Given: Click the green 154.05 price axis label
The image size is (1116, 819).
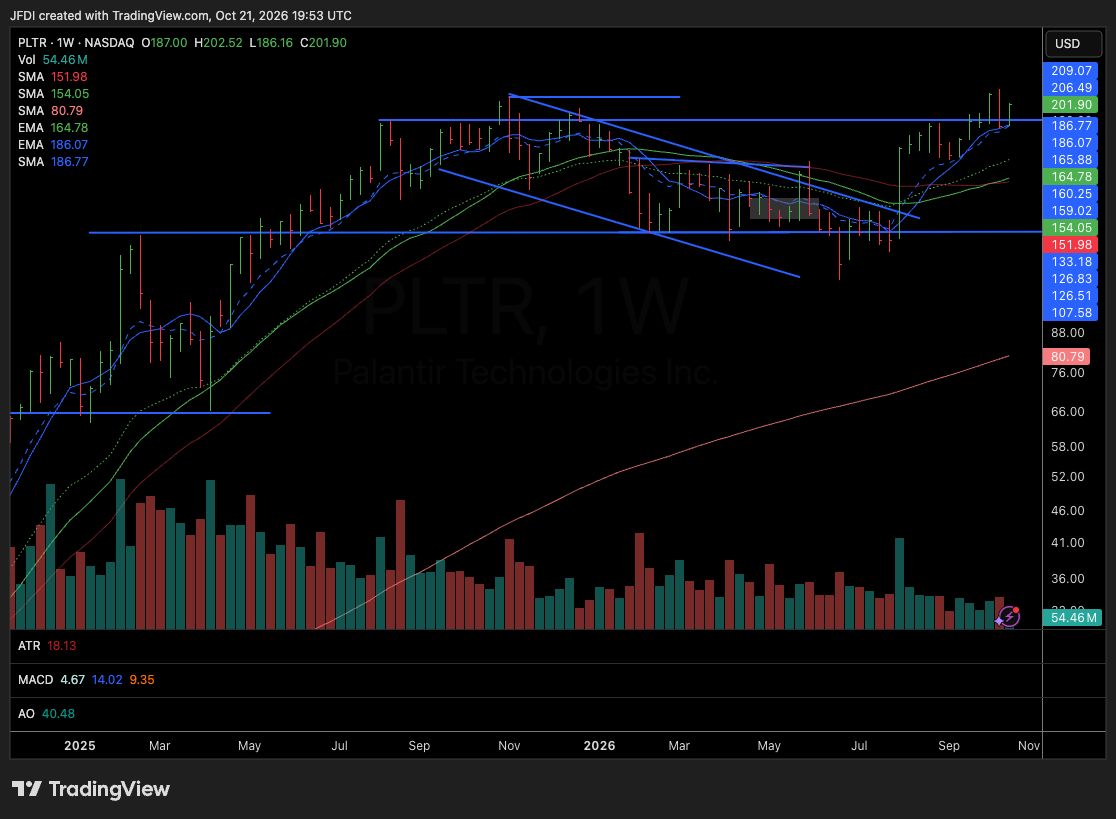Looking at the screenshot, I should point(1070,228).
